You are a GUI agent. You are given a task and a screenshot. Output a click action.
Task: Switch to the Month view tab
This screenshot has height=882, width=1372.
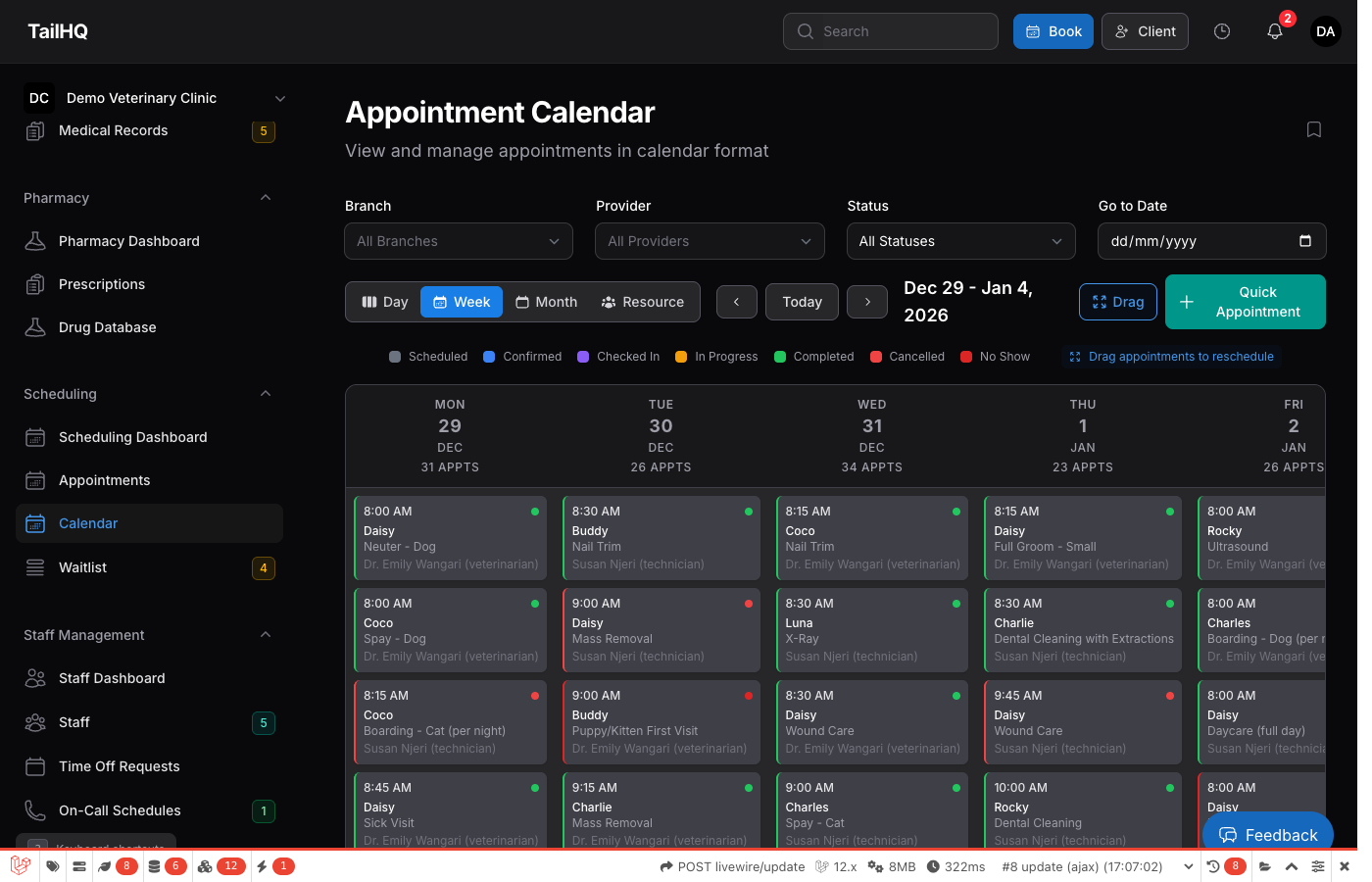pyautogui.click(x=547, y=302)
